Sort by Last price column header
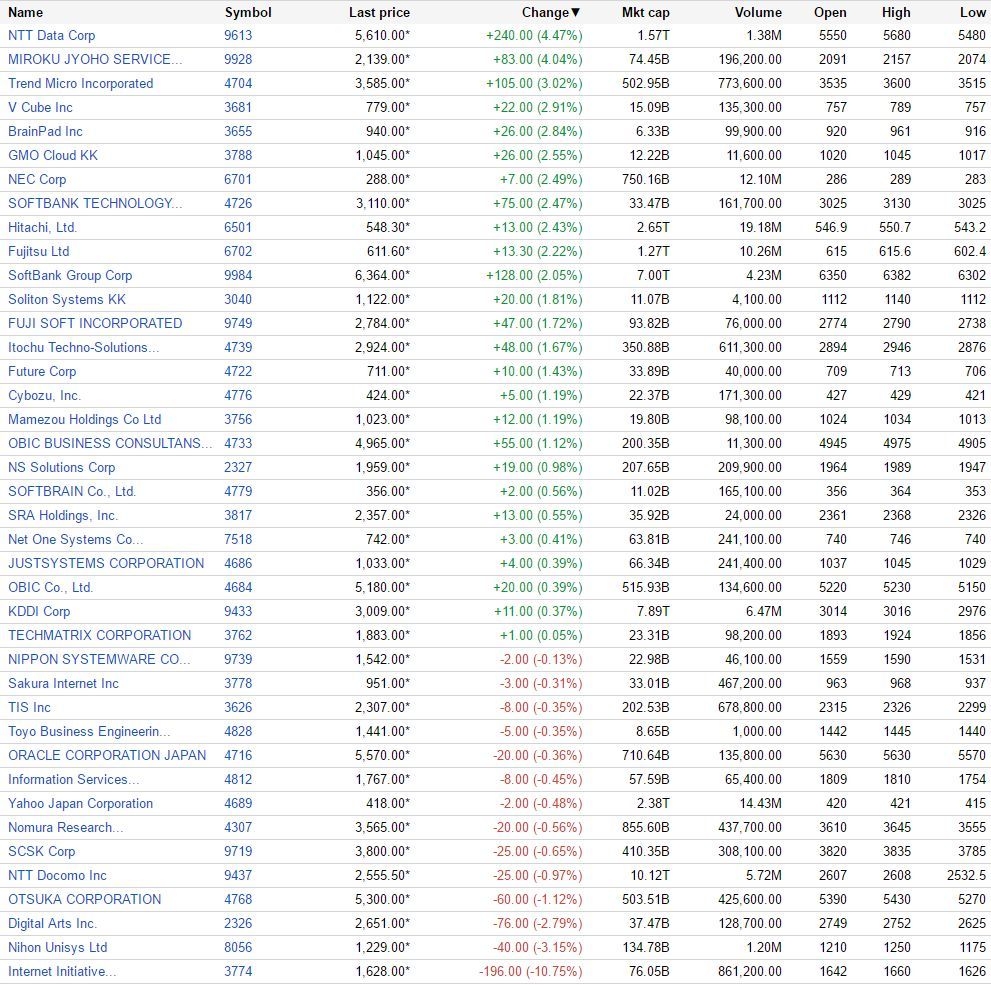 point(379,12)
